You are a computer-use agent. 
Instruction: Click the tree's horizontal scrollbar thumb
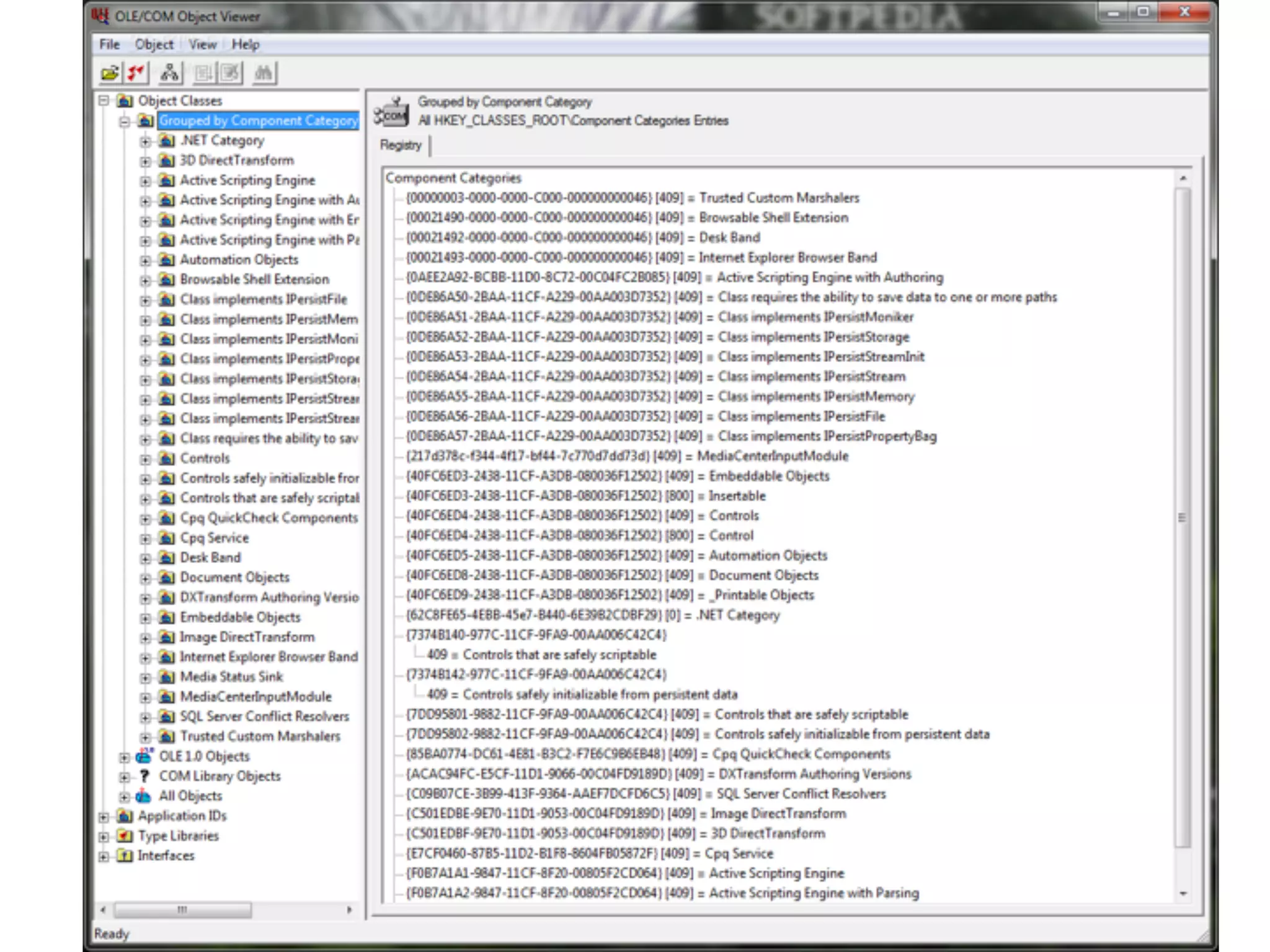(x=182, y=910)
